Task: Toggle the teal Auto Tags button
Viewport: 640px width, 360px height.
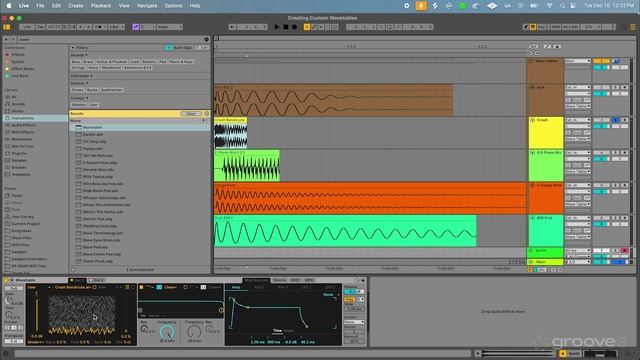Action: [x=169, y=48]
